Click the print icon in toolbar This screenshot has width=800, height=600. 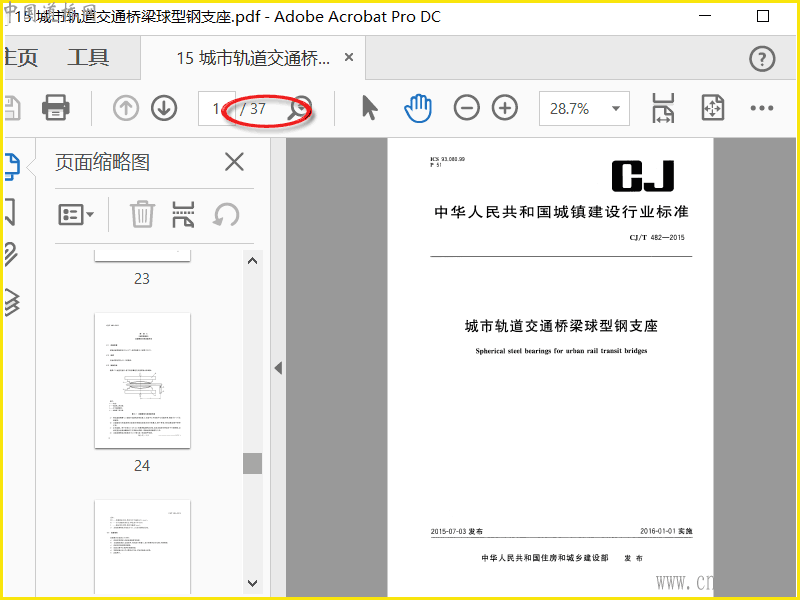pos(56,108)
